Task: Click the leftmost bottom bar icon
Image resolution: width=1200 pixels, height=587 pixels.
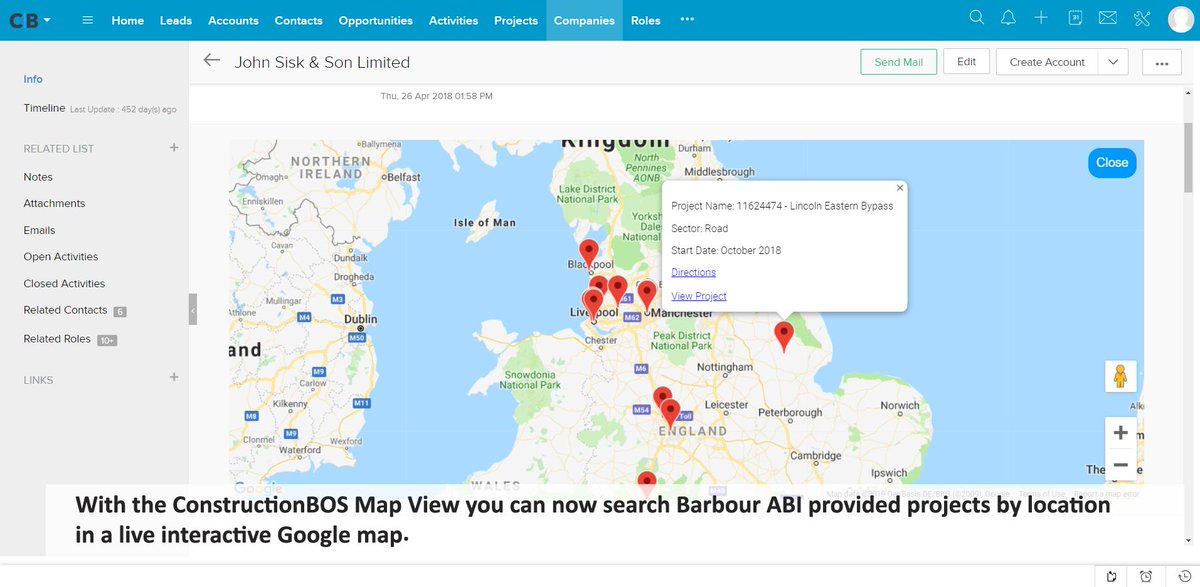Action: click(1111, 576)
